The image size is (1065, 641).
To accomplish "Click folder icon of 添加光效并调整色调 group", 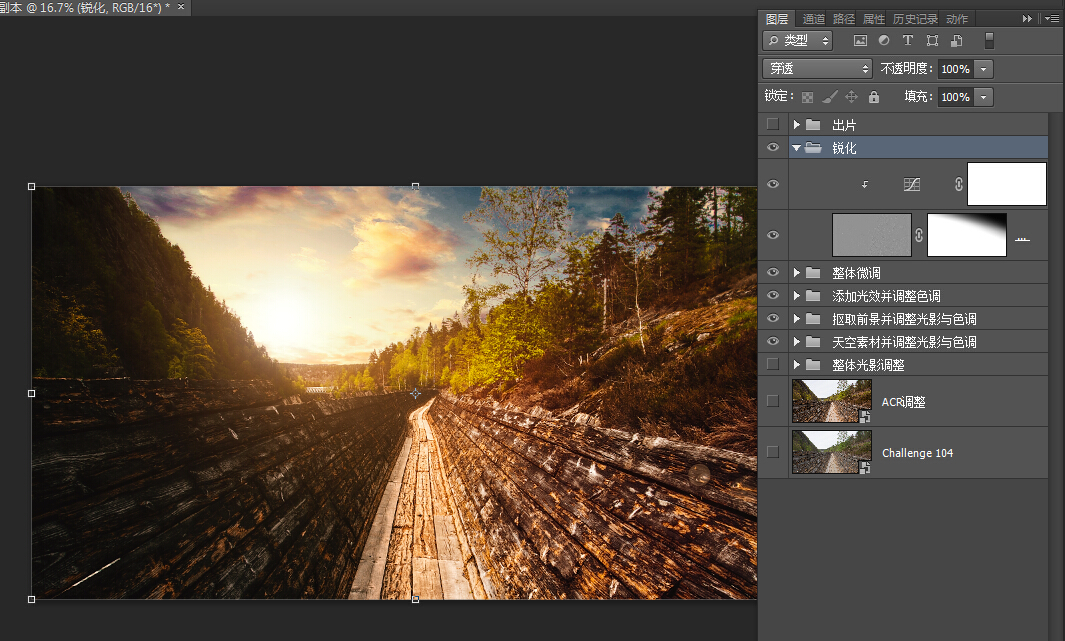I will tap(813, 296).
